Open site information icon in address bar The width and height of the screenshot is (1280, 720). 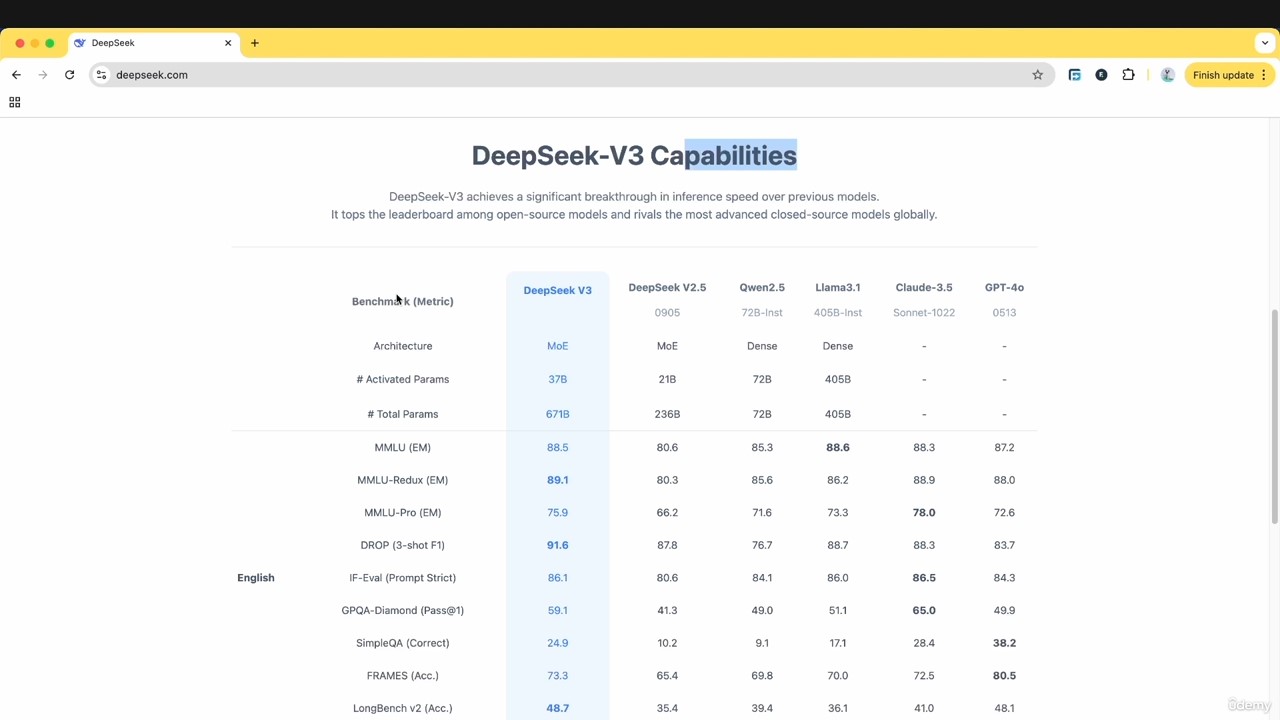[101, 75]
